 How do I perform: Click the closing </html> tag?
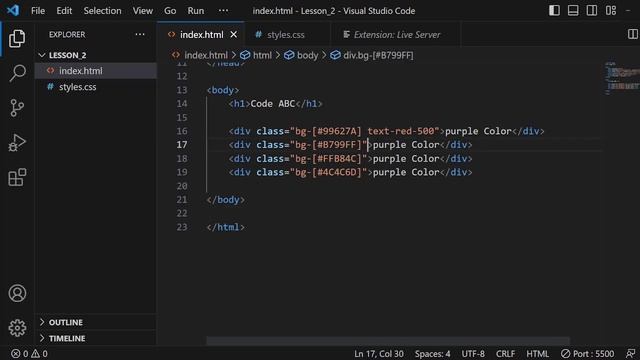[x=226, y=227]
